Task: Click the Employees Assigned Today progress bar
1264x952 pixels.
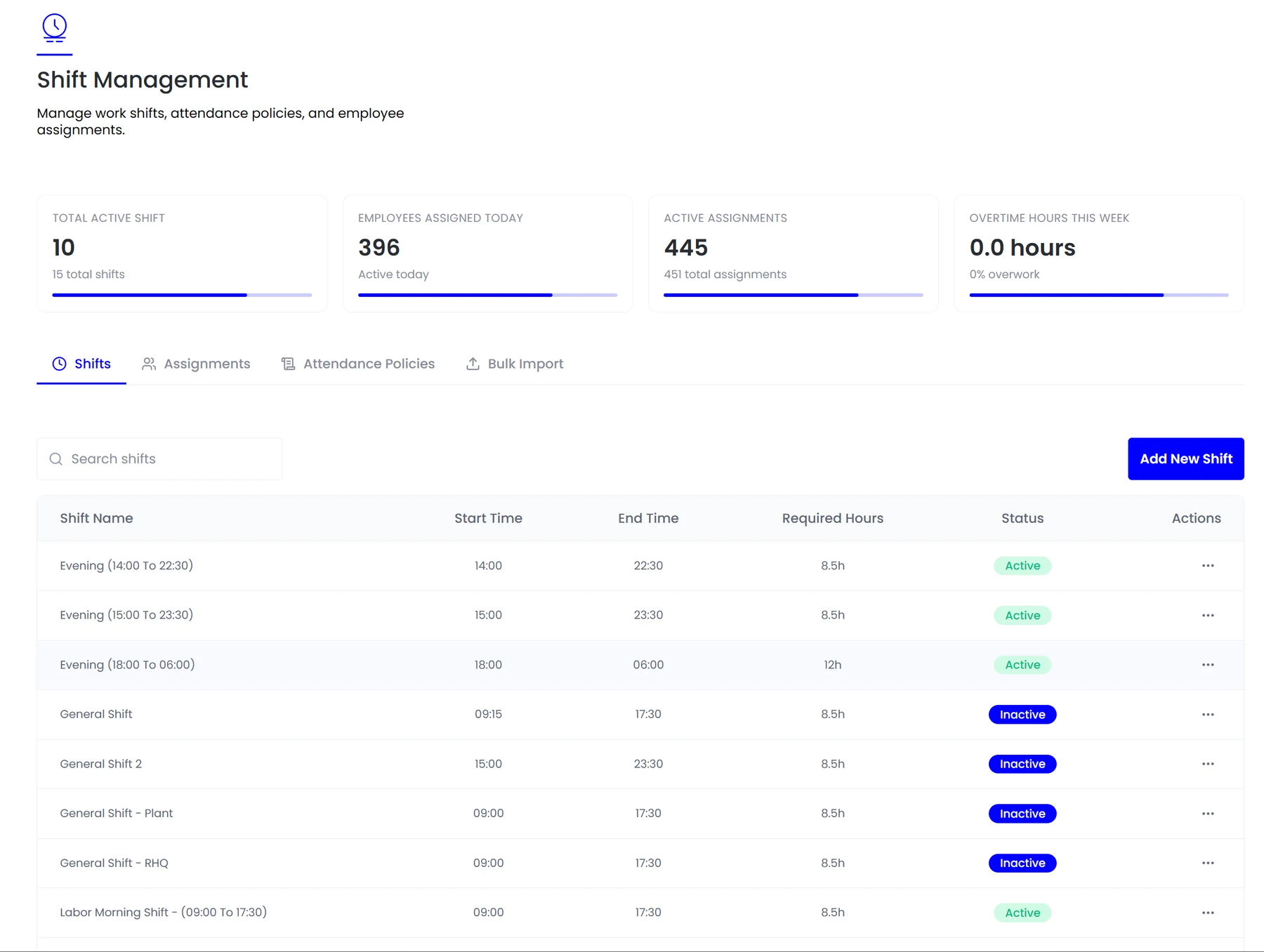Action: pos(487,295)
